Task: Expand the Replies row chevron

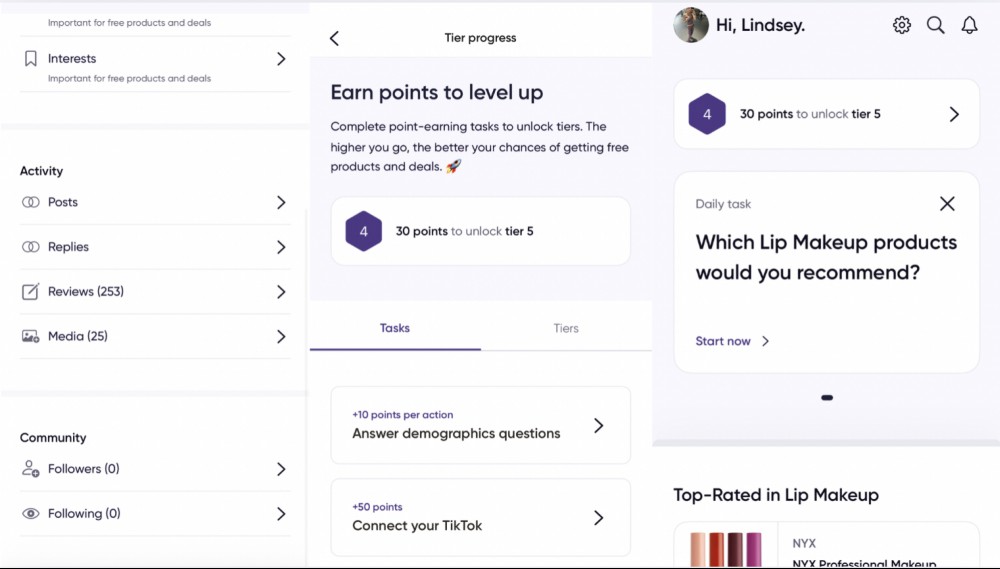Action: click(281, 247)
